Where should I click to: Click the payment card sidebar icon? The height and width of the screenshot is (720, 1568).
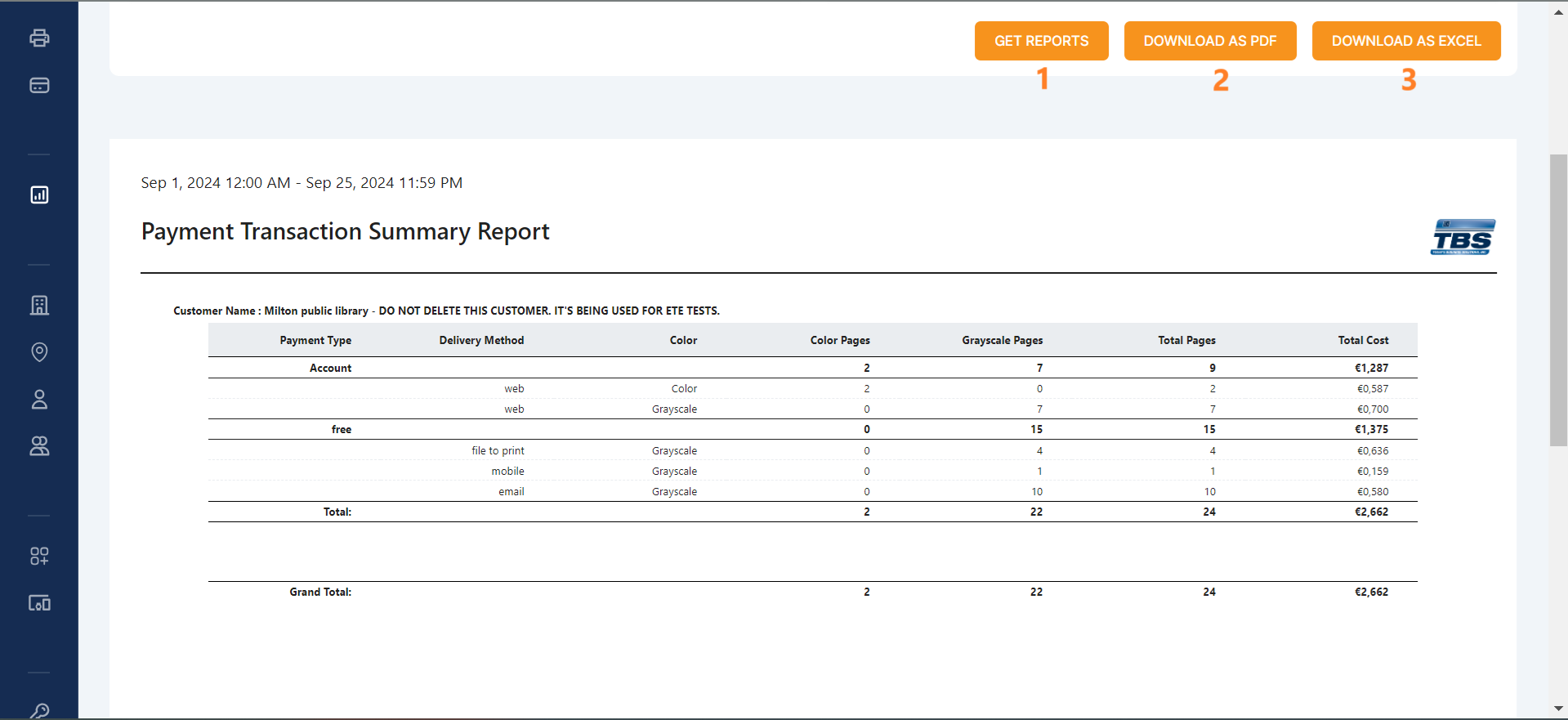click(x=39, y=85)
